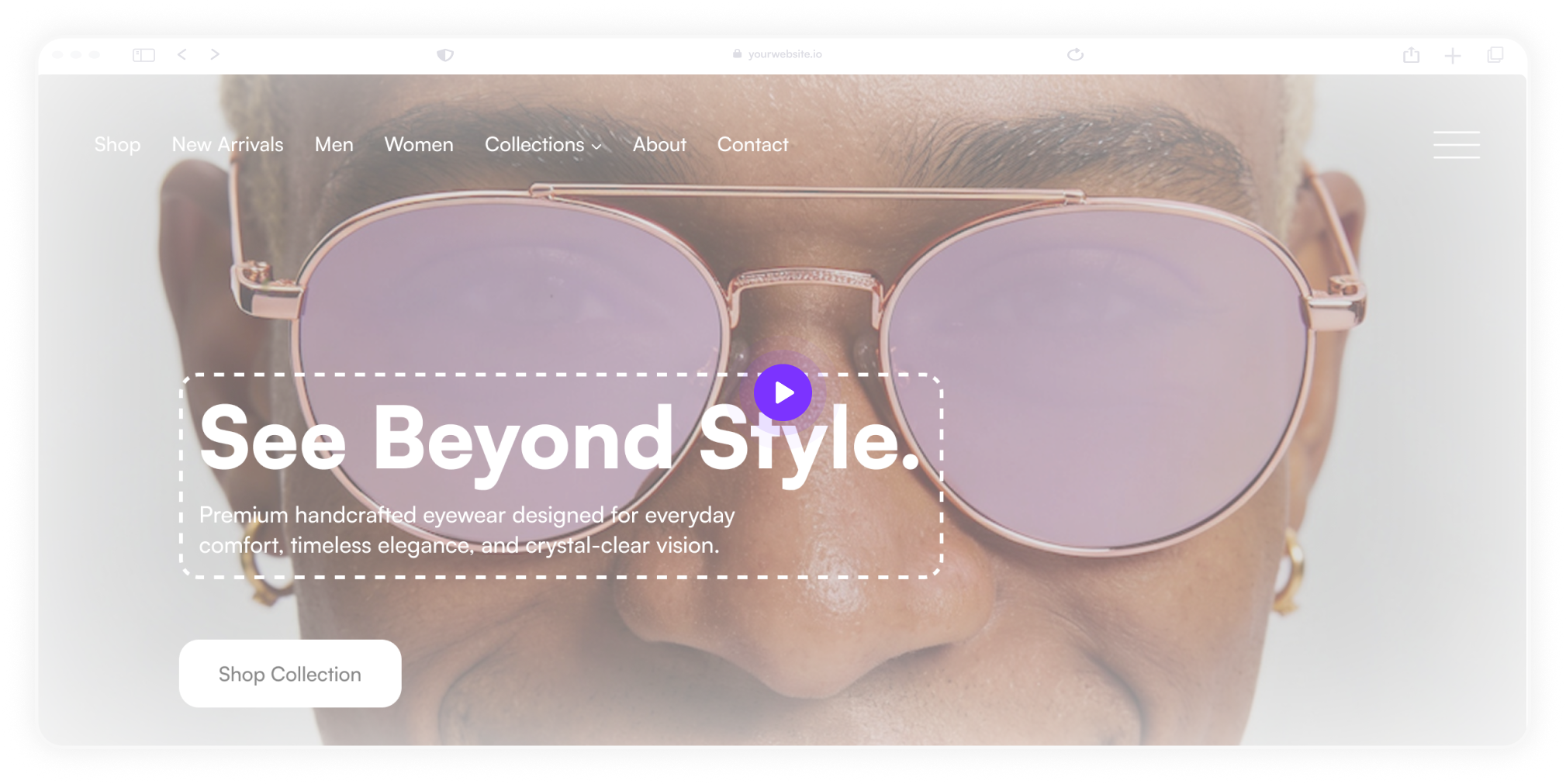Go back with the browser back arrow

tap(182, 54)
